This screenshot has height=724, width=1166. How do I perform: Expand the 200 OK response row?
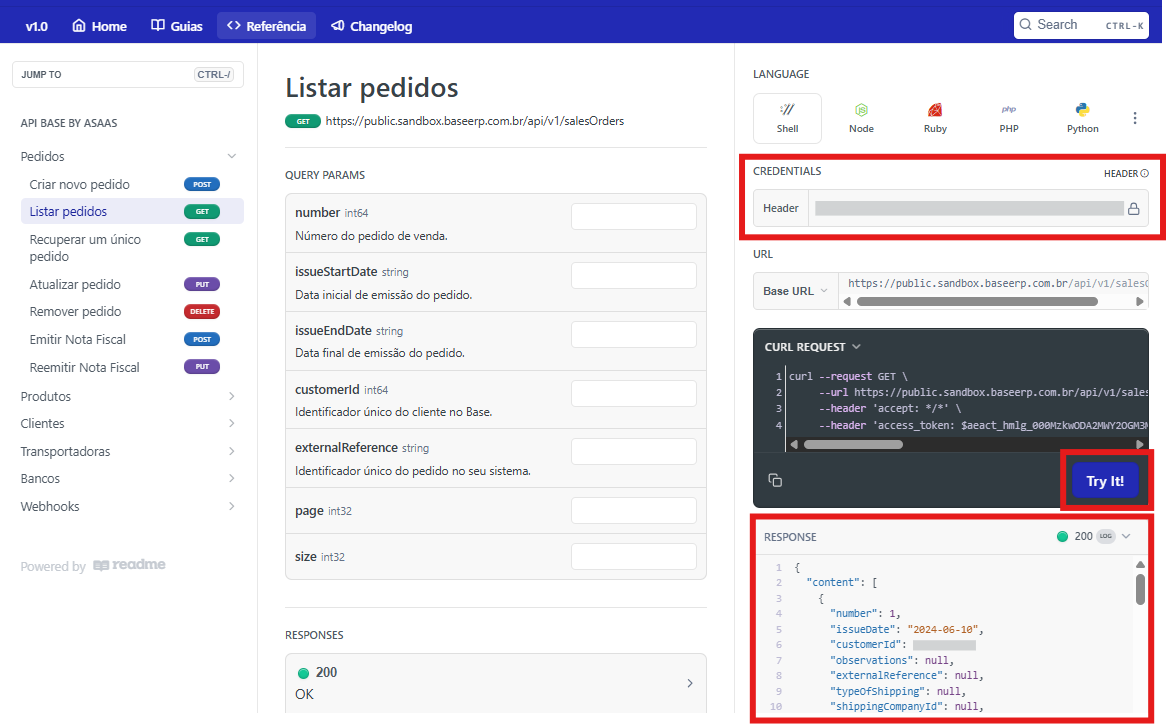[495, 683]
